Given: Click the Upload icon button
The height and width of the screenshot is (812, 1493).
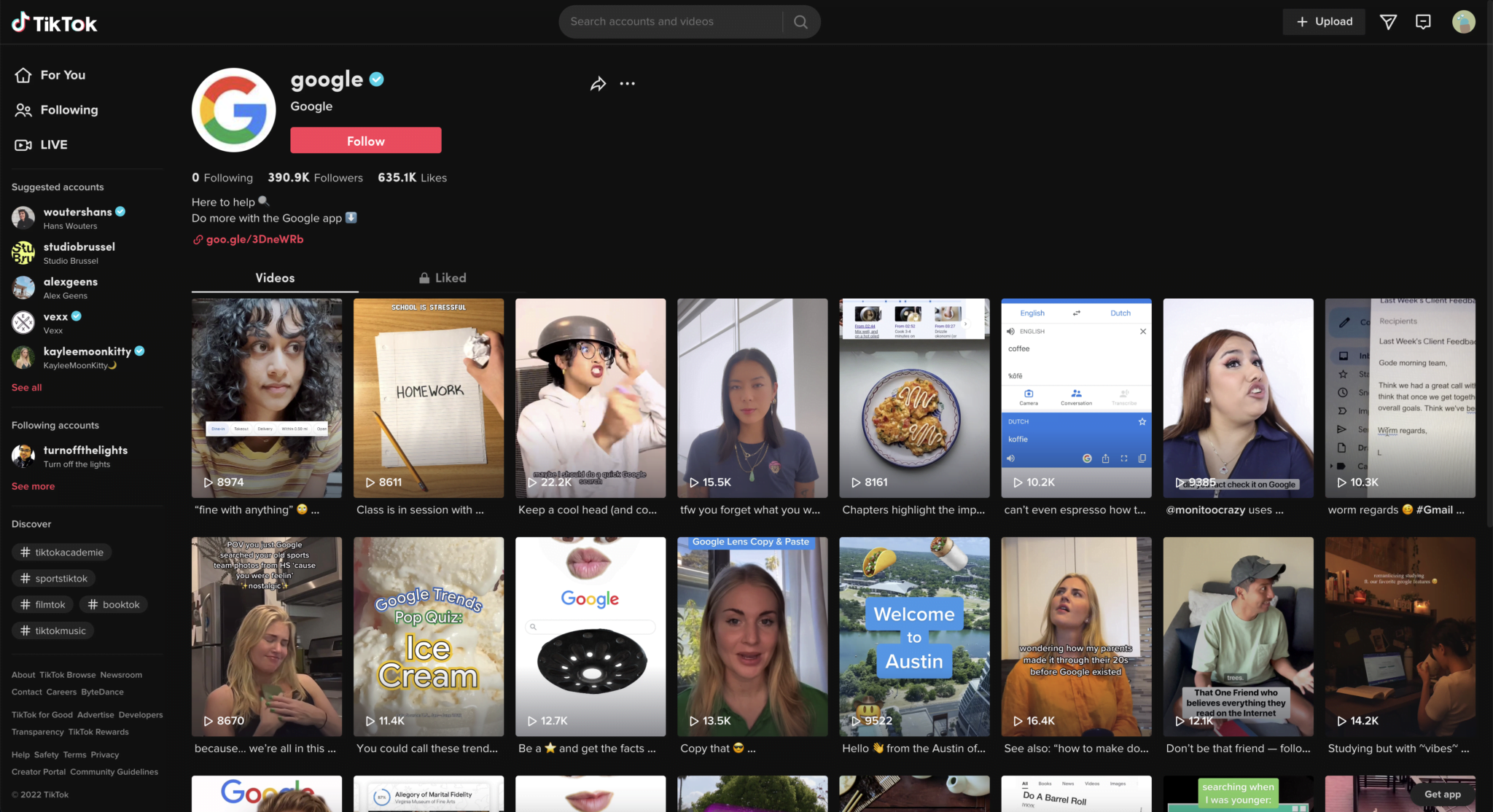Looking at the screenshot, I should 1324,21.
